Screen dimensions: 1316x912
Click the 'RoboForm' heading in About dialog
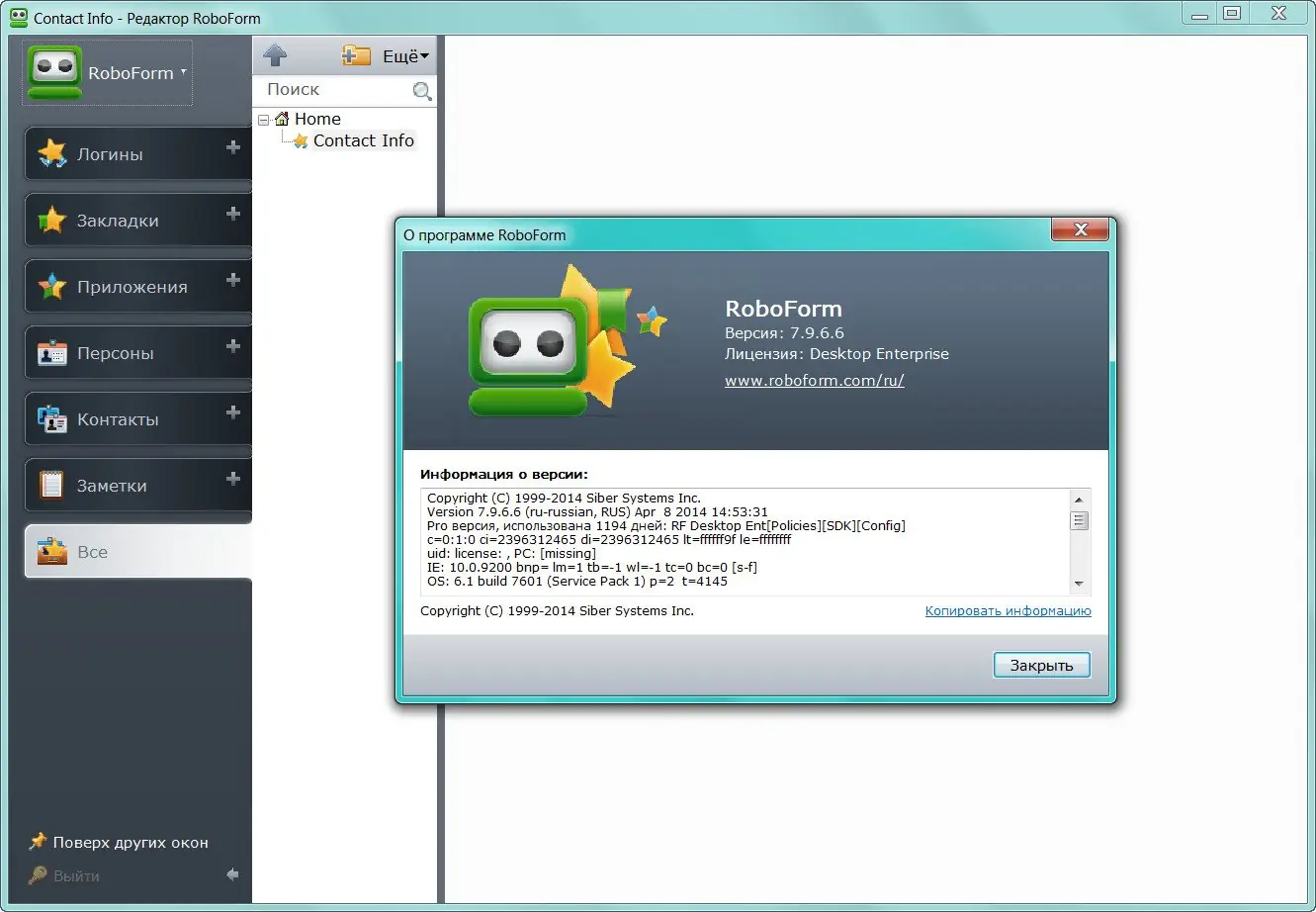[x=783, y=309]
